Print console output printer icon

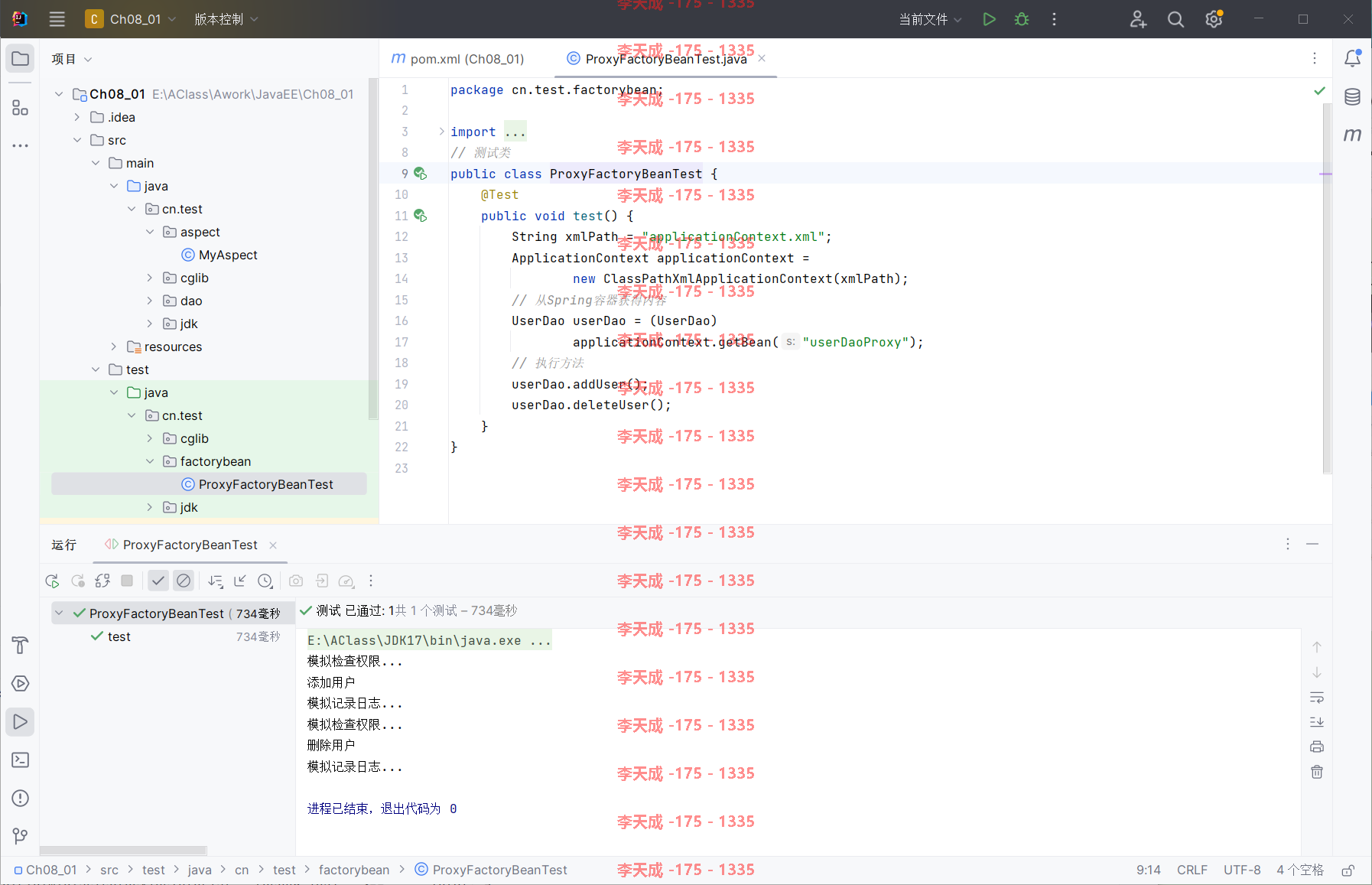1317,747
